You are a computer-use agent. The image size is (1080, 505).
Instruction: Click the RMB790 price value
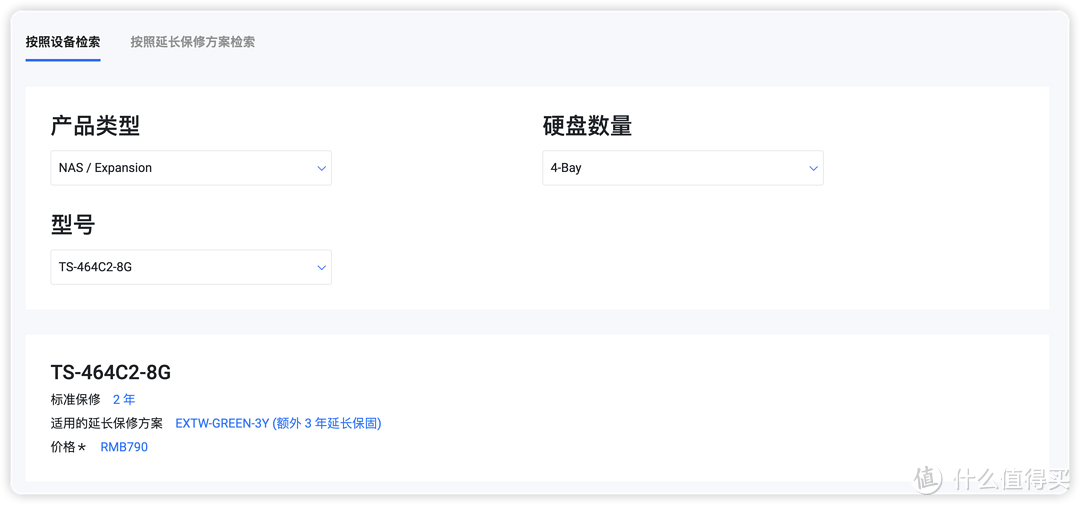[124, 447]
